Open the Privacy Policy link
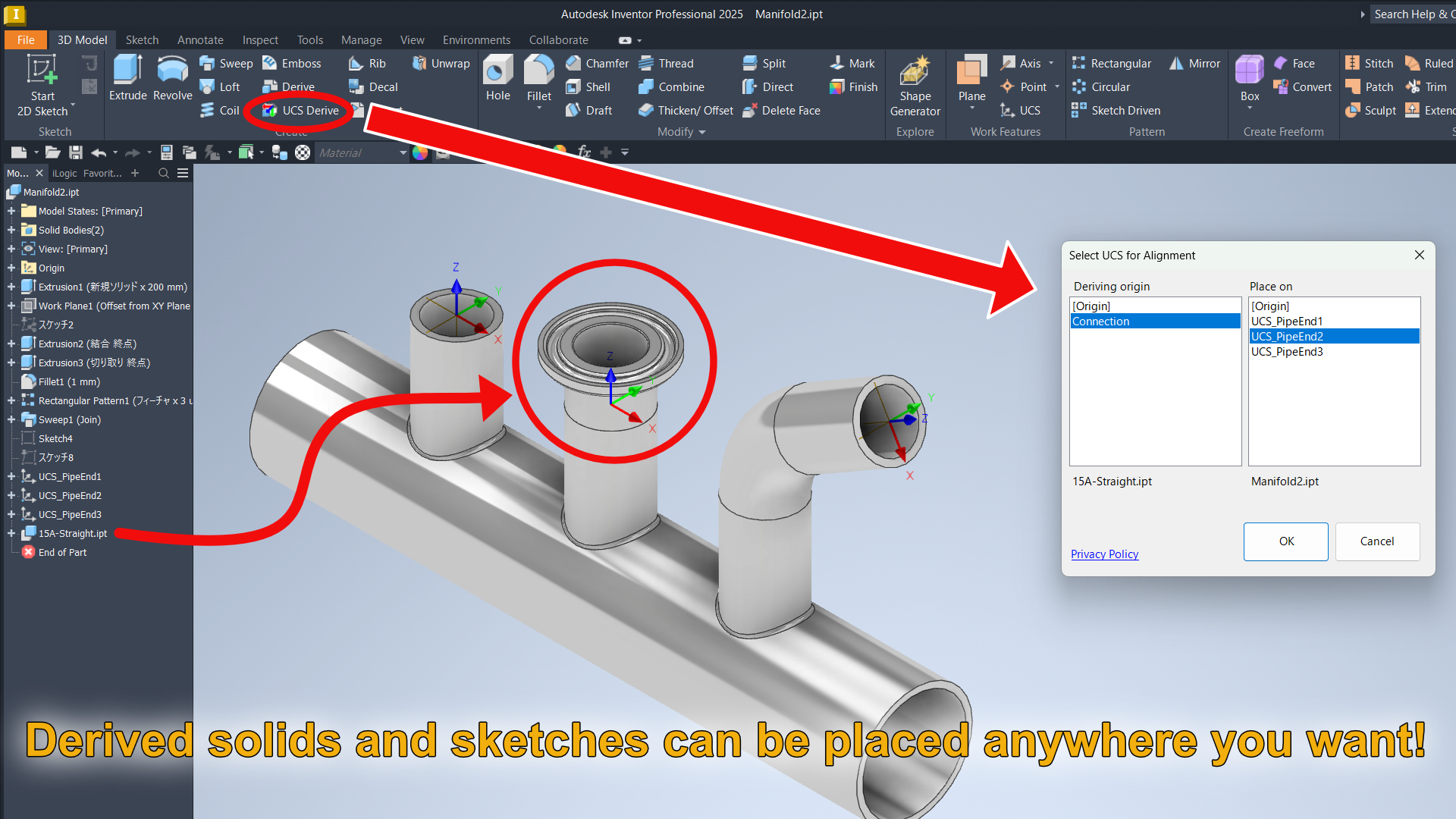The height and width of the screenshot is (819, 1456). pyautogui.click(x=1104, y=554)
